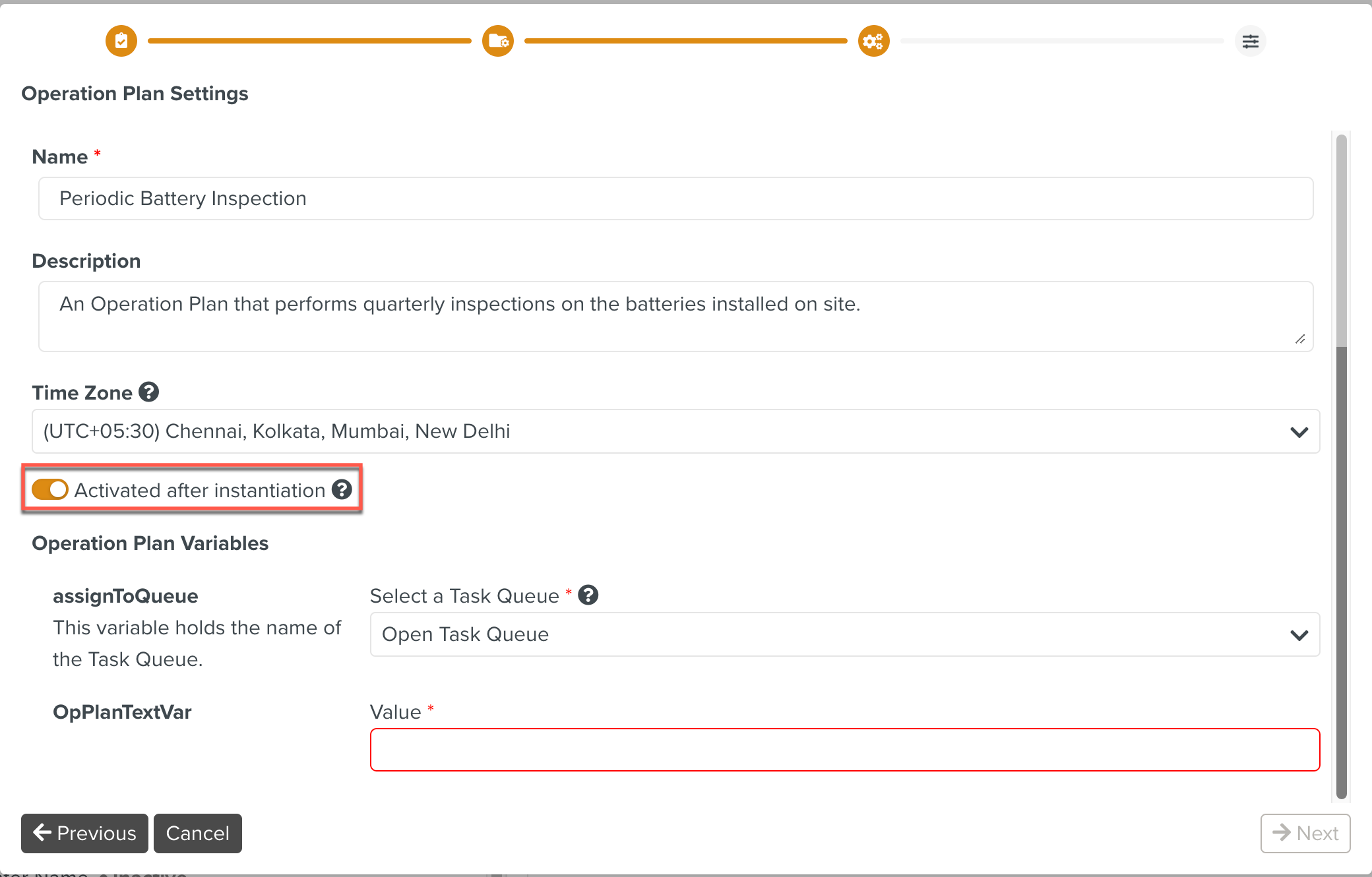The image size is (1372, 877).
Task: Open the Time Zone dropdown
Action: coord(660,431)
